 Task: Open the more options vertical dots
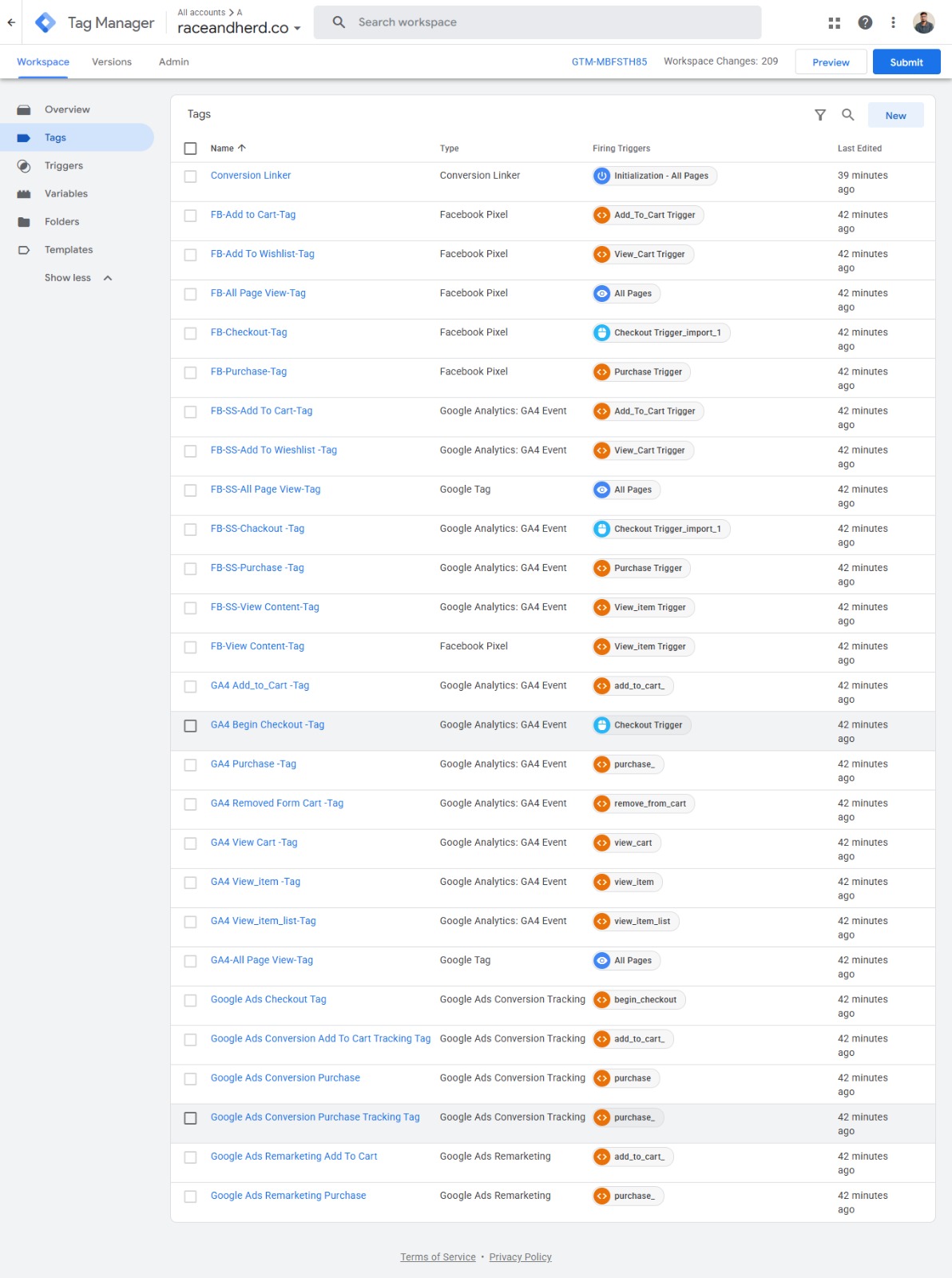[893, 22]
